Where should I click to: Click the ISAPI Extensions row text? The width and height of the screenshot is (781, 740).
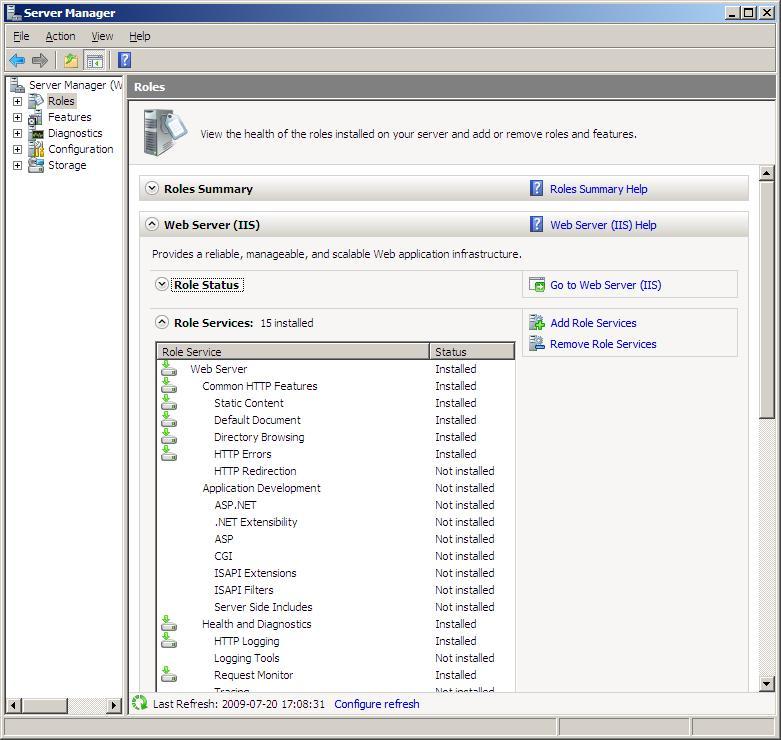[x=255, y=573]
